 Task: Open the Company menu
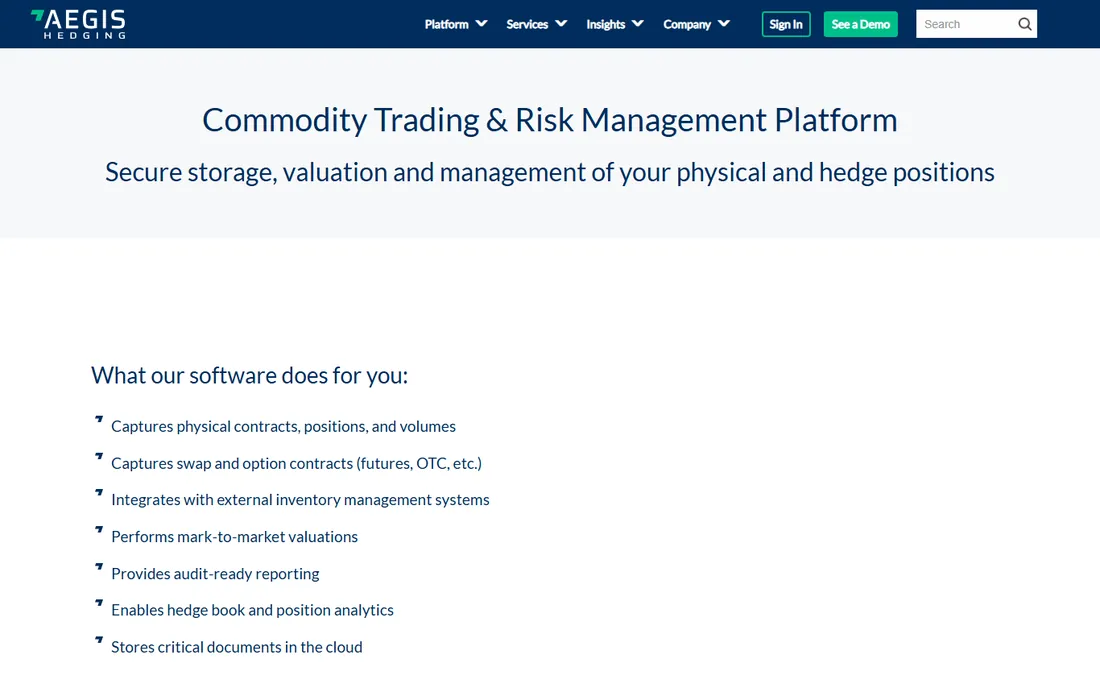[687, 25]
